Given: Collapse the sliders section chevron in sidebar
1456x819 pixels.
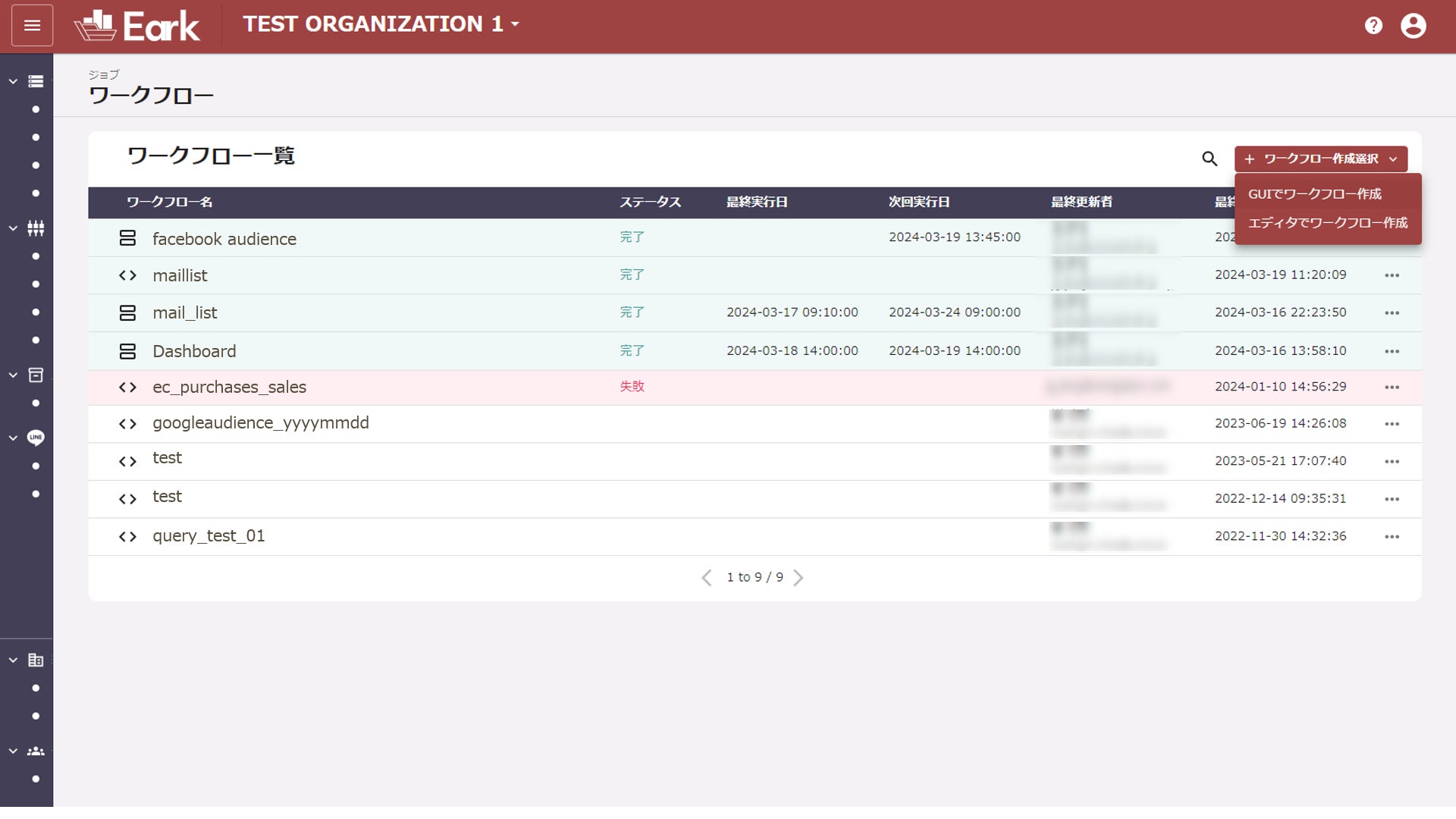Looking at the screenshot, I should (x=13, y=228).
